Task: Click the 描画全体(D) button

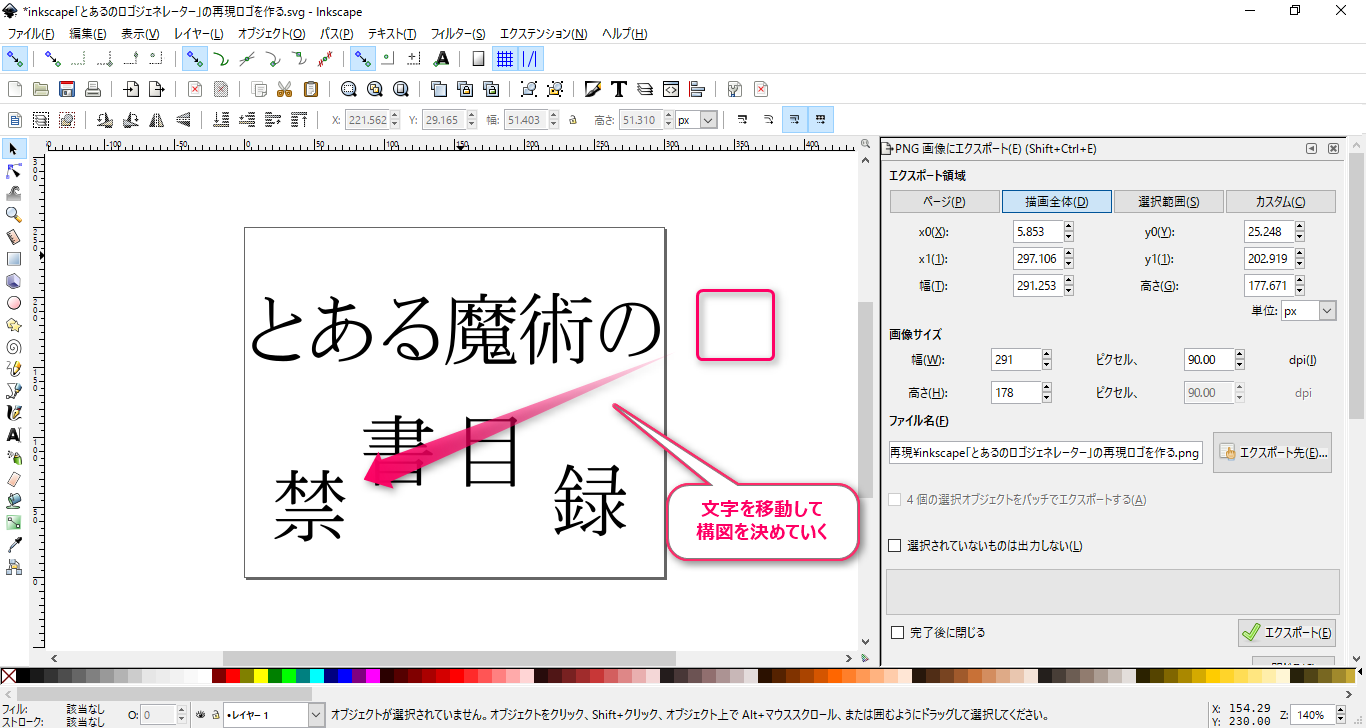Action: [x=1056, y=201]
